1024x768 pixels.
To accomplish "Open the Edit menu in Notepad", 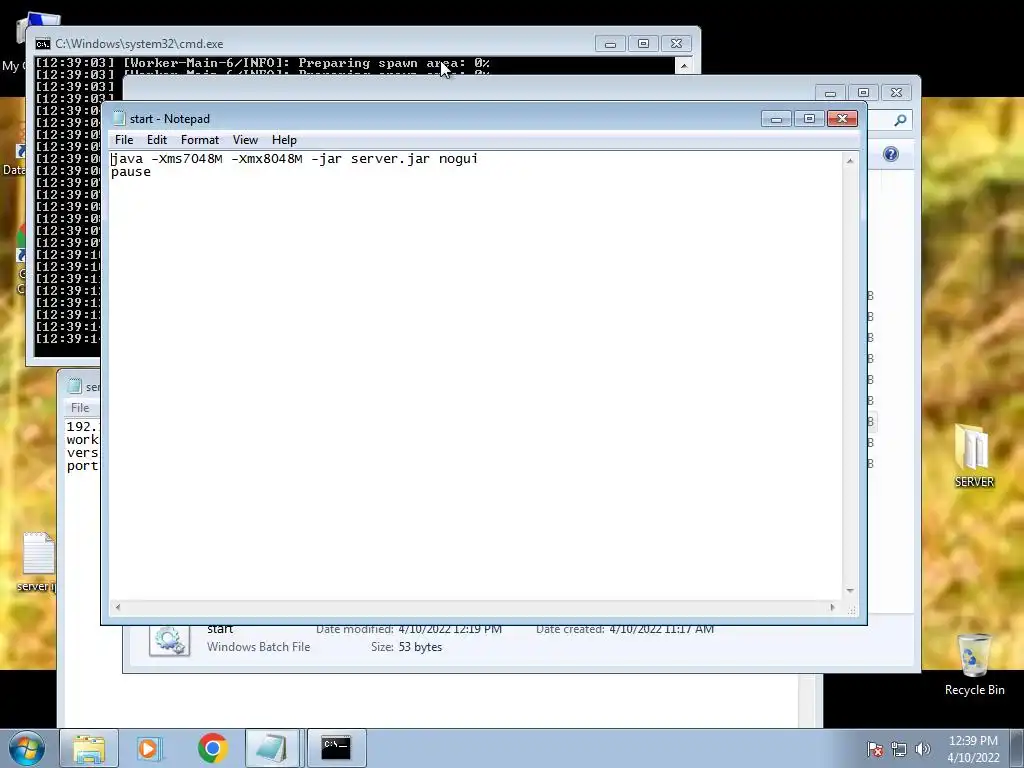I will coord(157,140).
